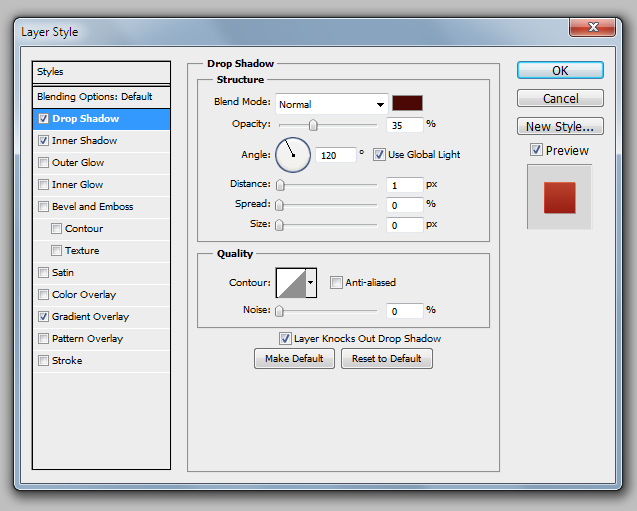Click the Angle dial control
The width and height of the screenshot is (637, 511).
point(293,155)
